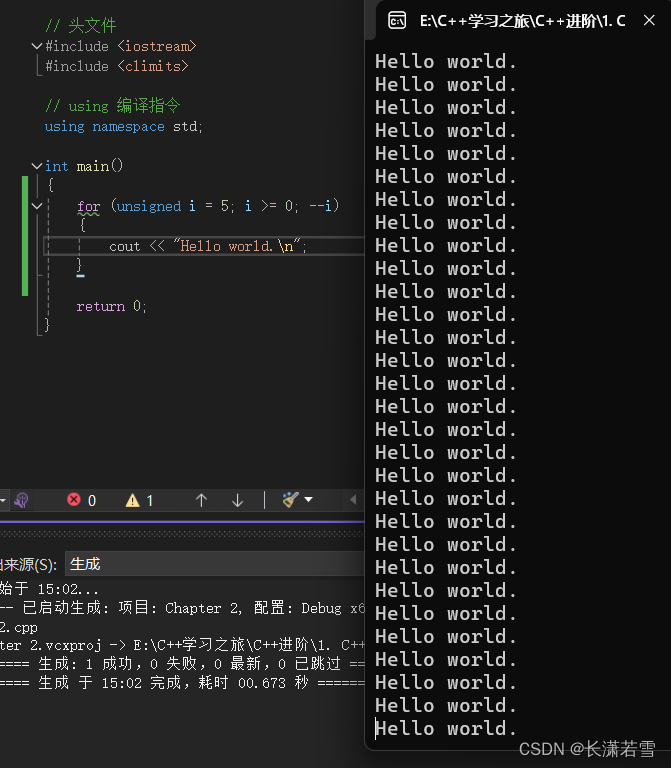Viewport: 671px width, 768px height.
Task: Collapse the int main() function
Action: pos(36,166)
